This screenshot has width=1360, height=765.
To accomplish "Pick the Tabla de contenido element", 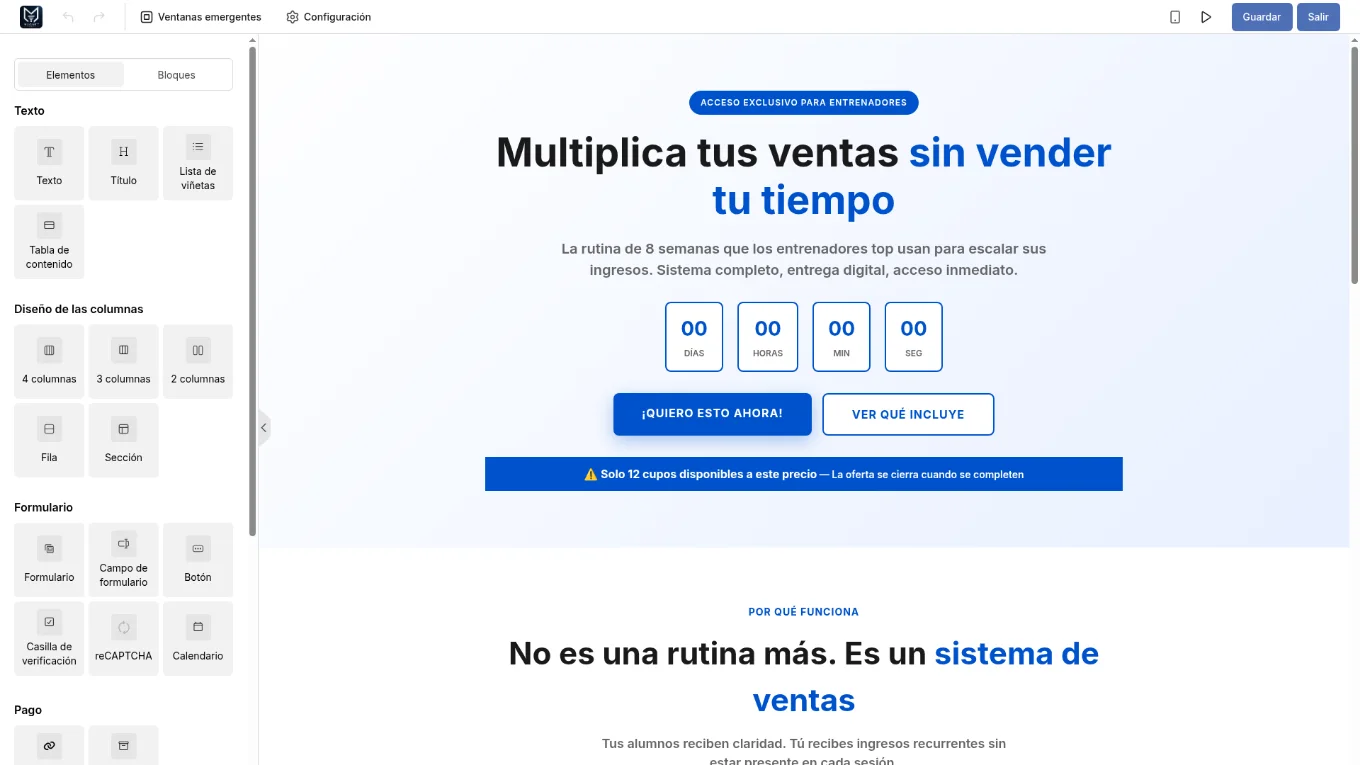I will [49, 242].
